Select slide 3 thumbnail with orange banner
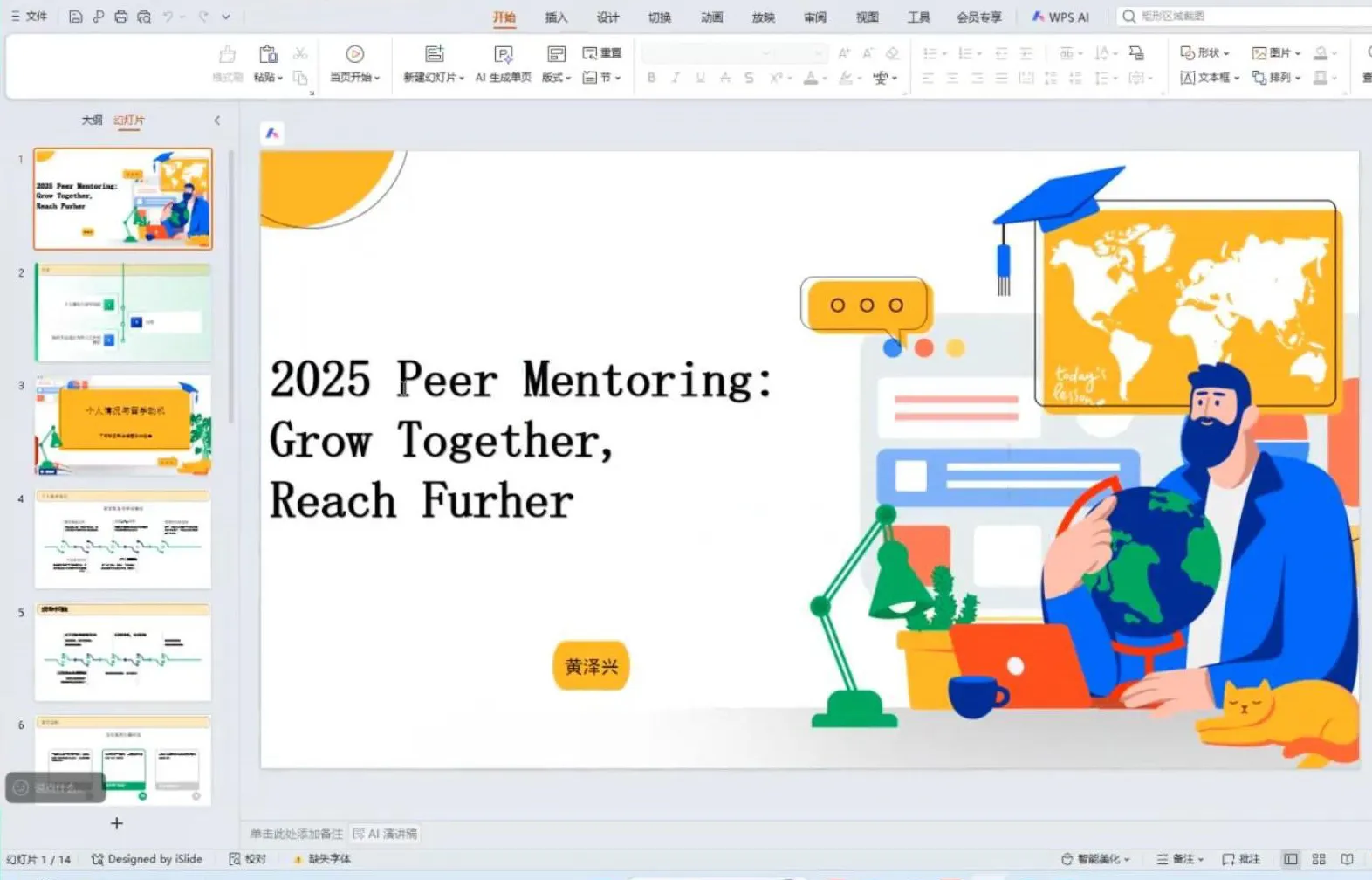 (x=122, y=426)
